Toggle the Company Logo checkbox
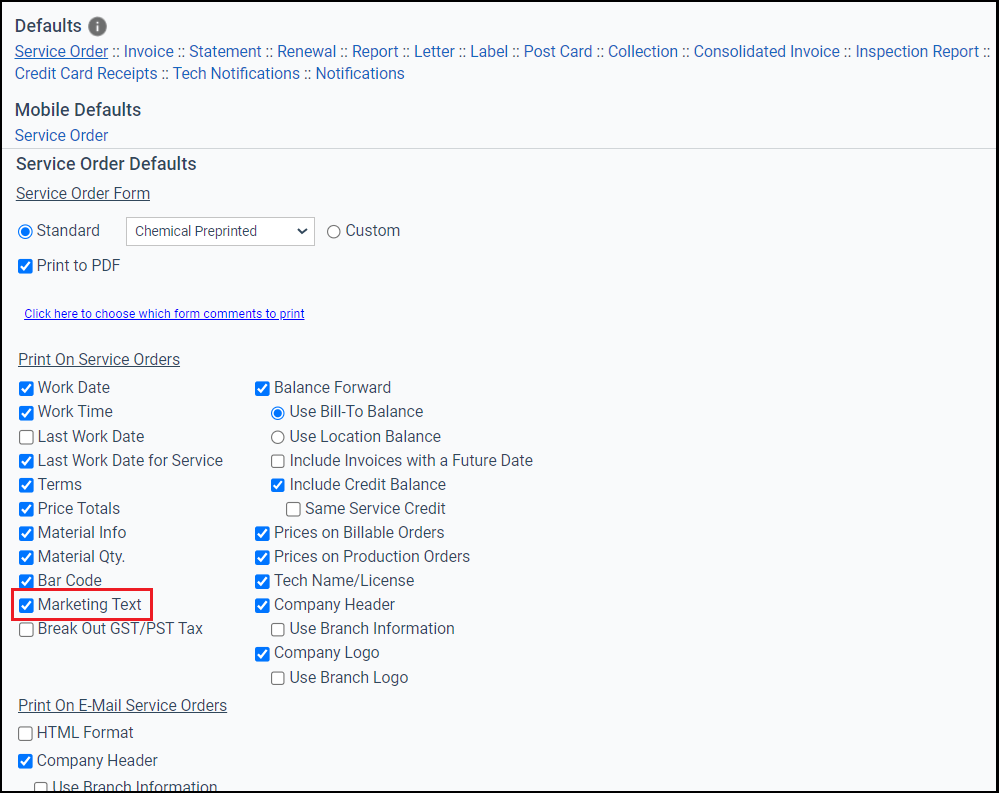999x793 pixels. (x=262, y=654)
